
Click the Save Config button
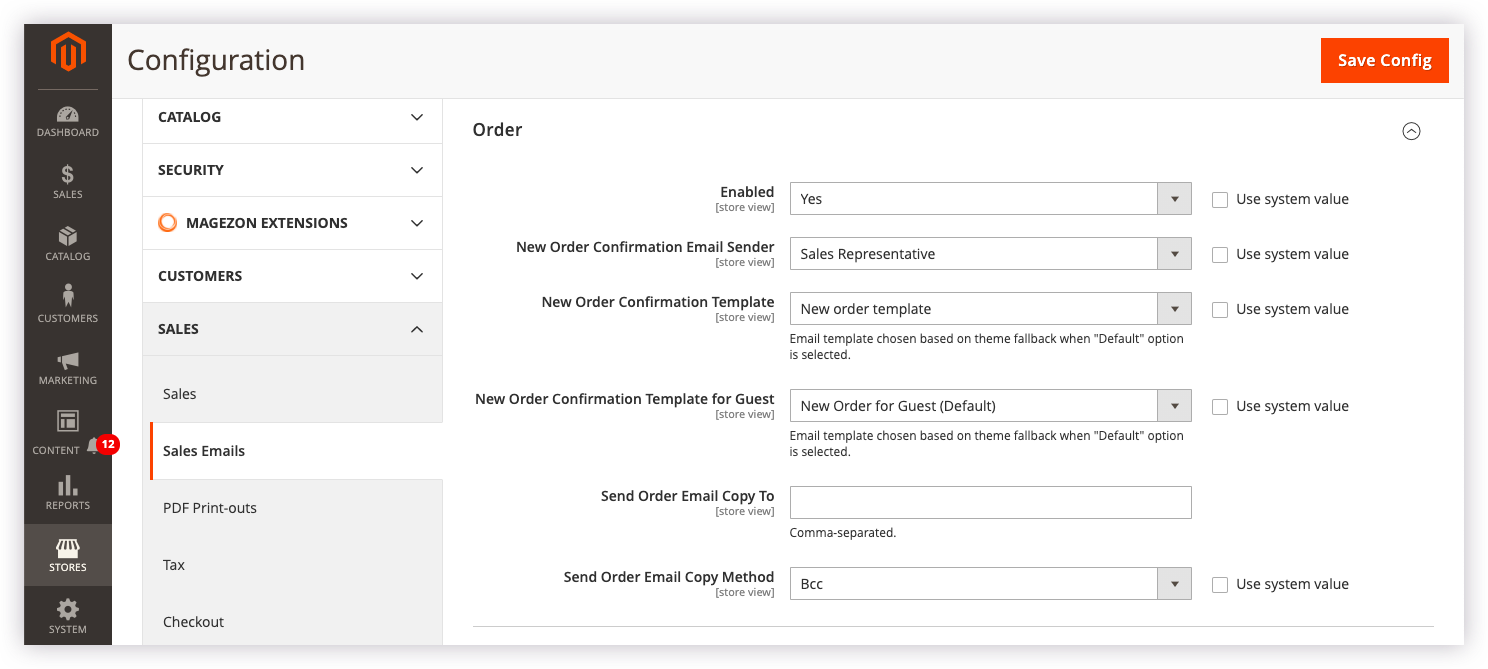pos(1384,60)
